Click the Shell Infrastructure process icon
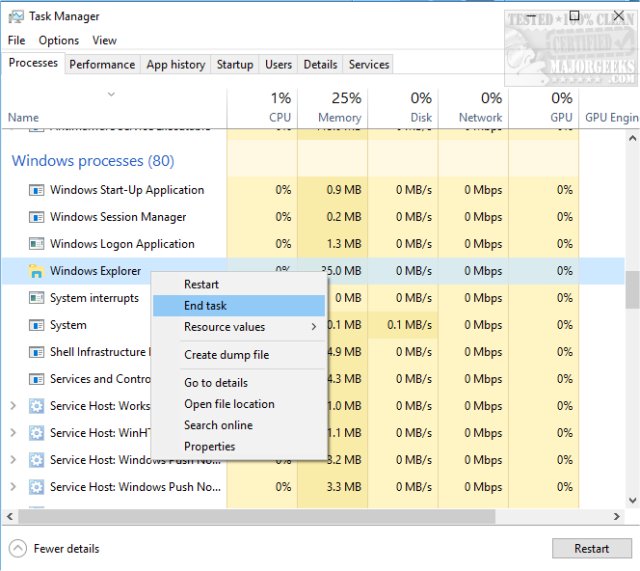 pos(36,352)
